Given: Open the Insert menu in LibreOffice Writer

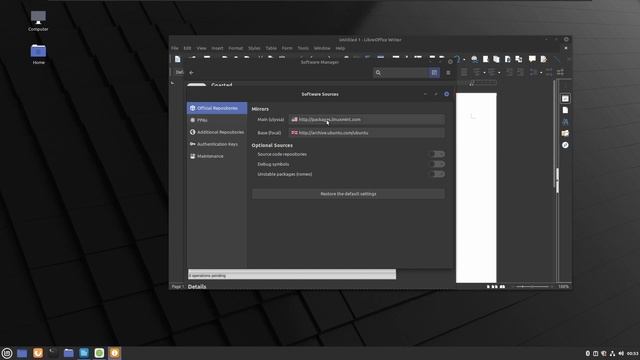Looking at the screenshot, I should pyautogui.click(x=217, y=48).
